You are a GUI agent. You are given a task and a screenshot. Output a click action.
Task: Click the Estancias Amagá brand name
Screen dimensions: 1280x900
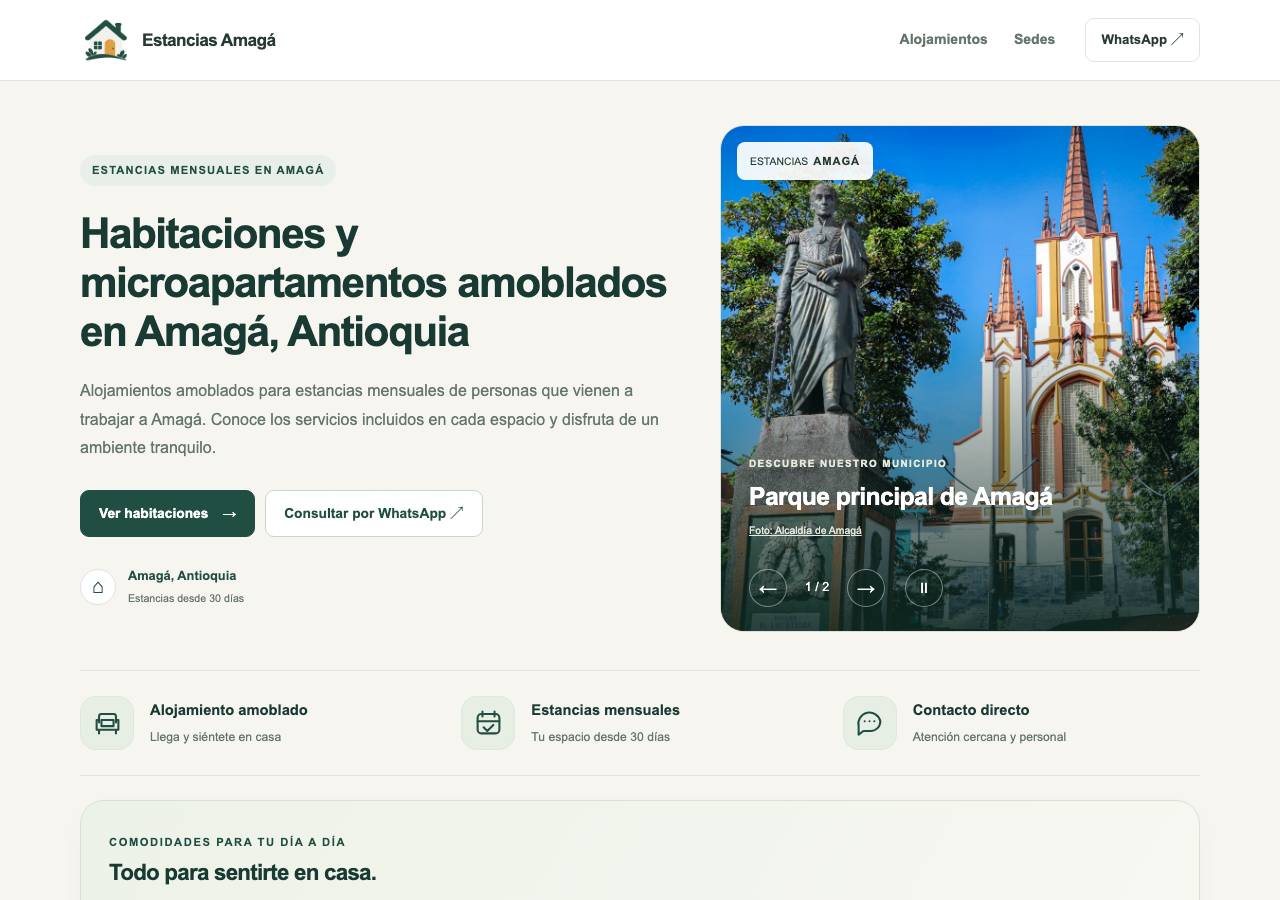tap(209, 40)
